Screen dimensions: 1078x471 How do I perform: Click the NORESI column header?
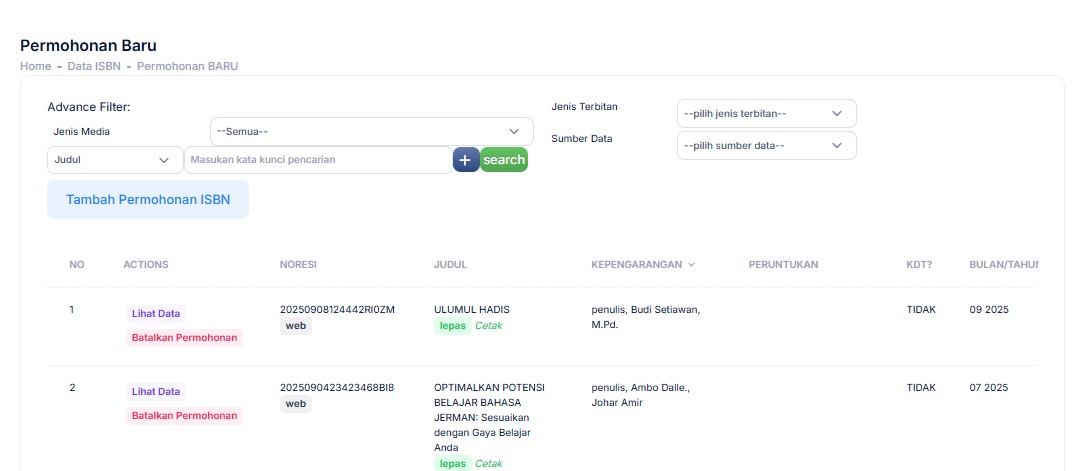coord(300,265)
